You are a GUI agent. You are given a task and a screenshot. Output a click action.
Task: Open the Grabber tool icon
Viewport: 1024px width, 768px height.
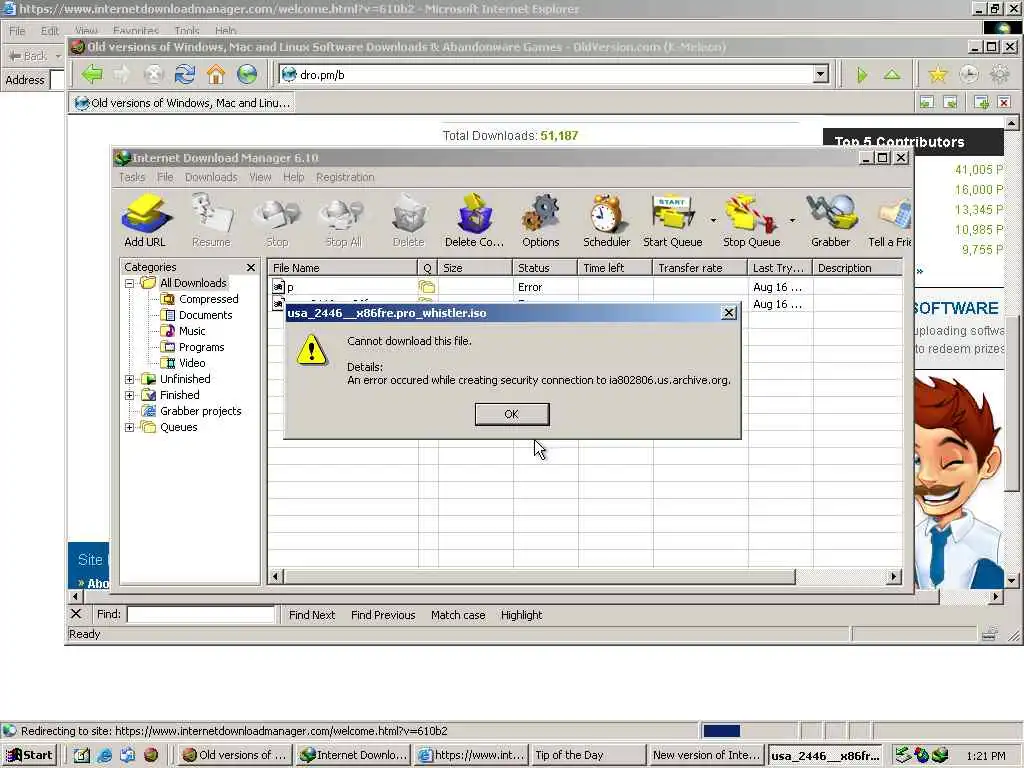[830, 214]
